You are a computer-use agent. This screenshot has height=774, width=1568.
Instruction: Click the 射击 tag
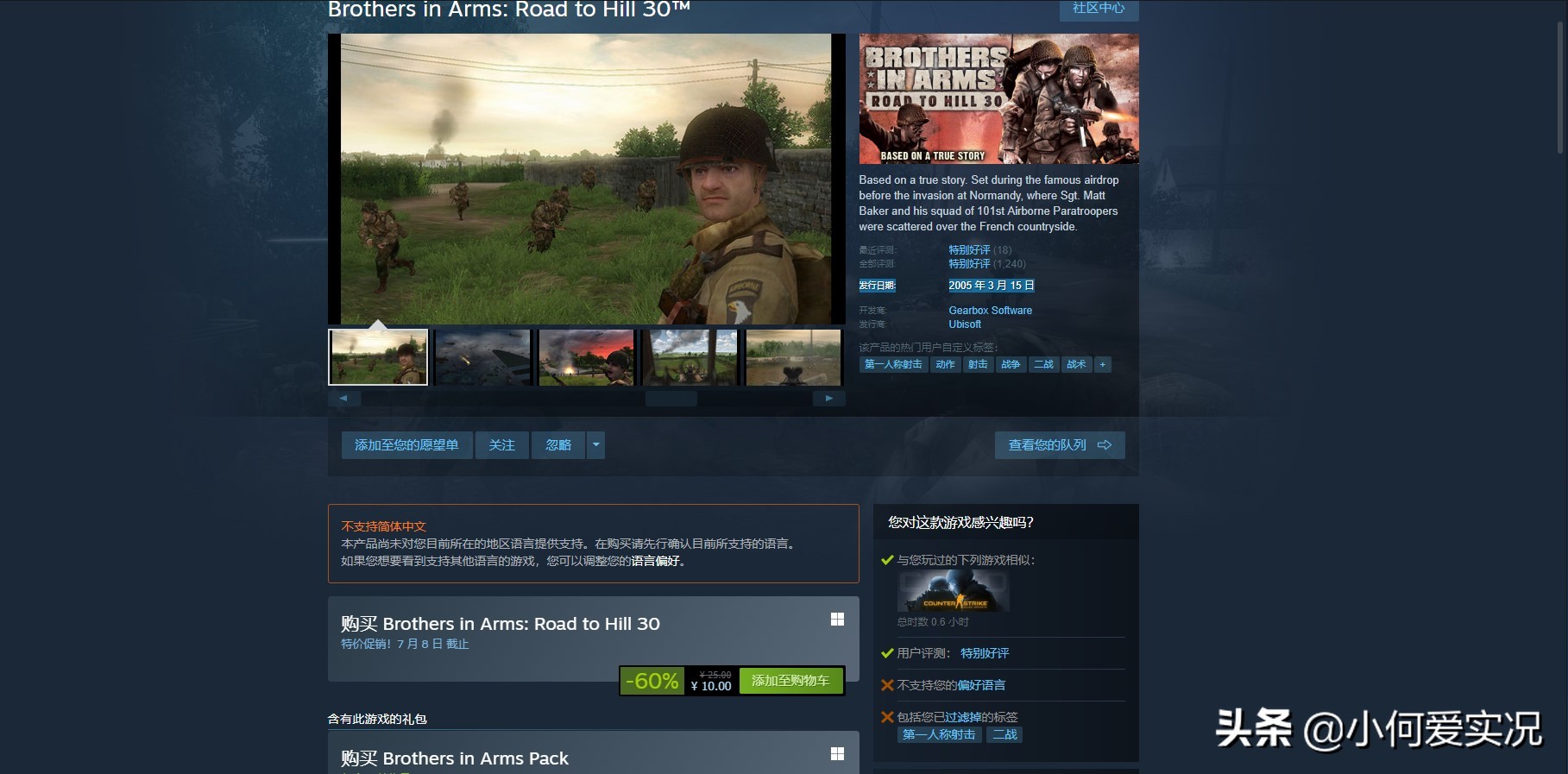[x=978, y=365]
